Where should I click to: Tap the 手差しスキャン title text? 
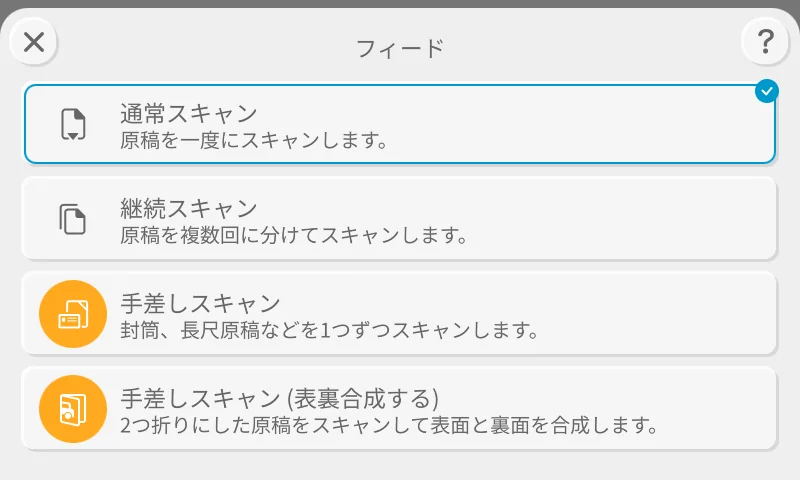[x=200, y=304]
